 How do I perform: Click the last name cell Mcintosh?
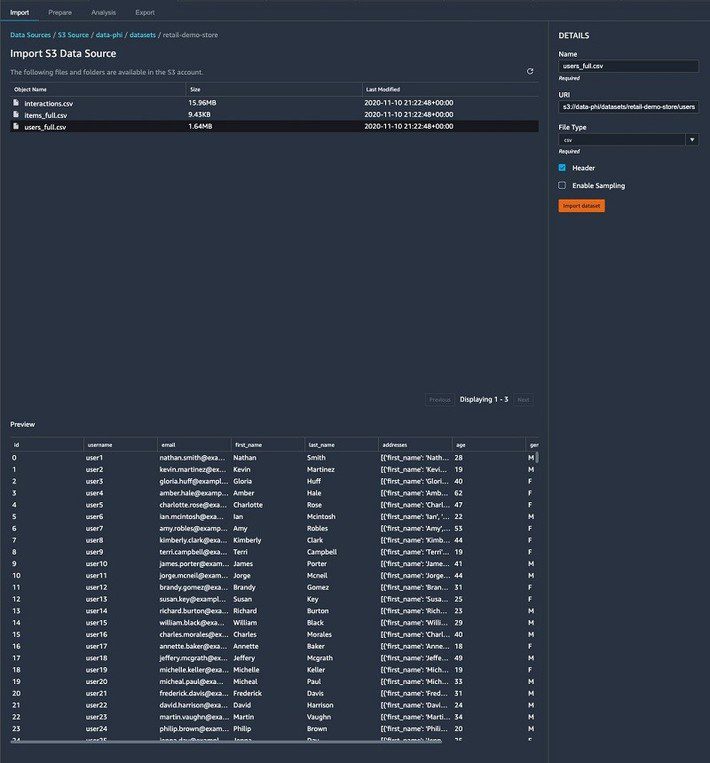(321, 516)
